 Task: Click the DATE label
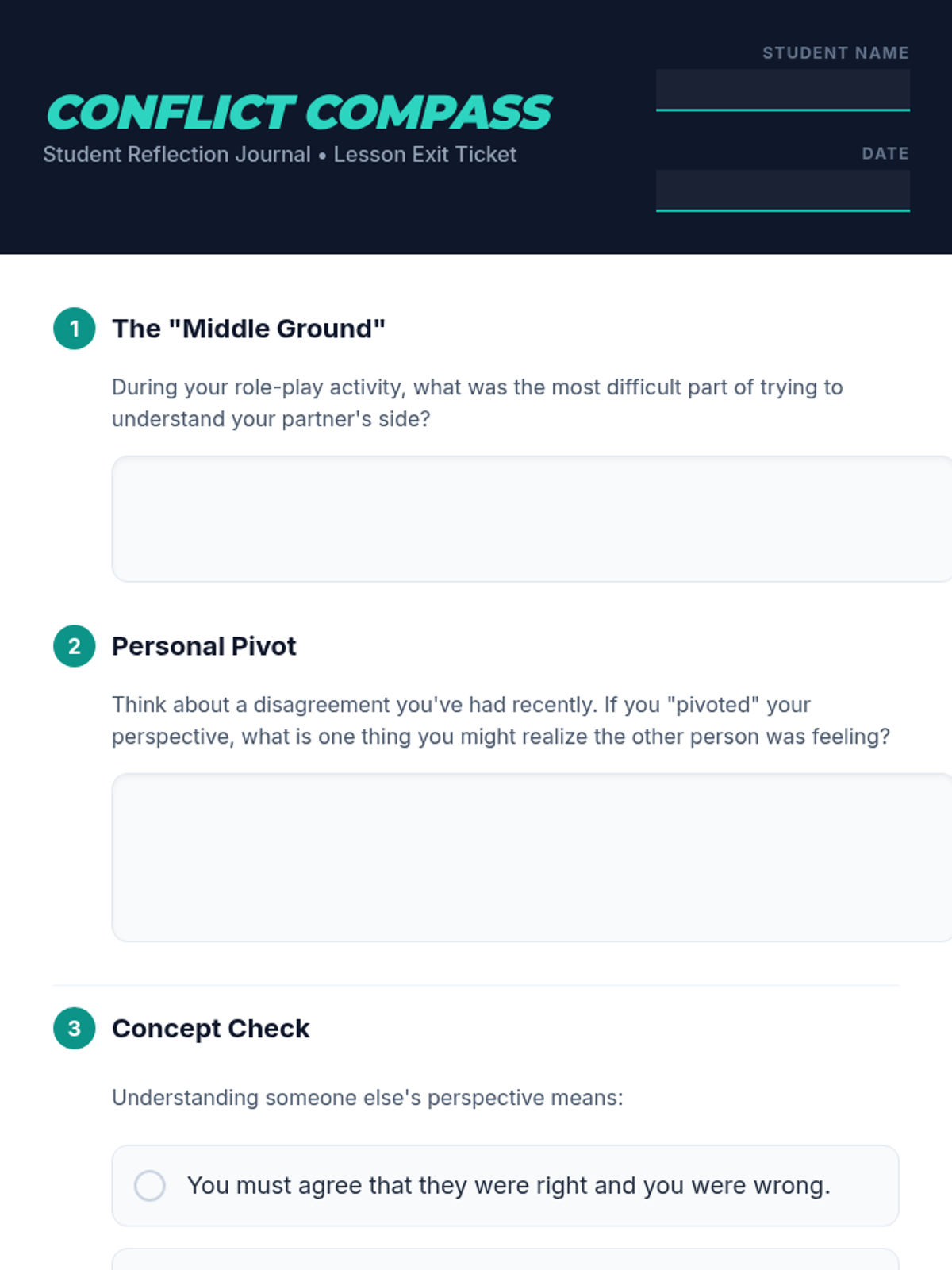(x=885, y=154)
